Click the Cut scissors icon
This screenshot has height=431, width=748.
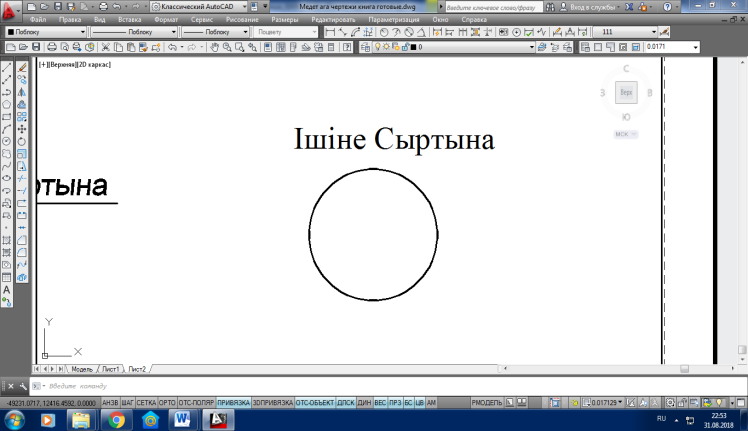(107, 47)
